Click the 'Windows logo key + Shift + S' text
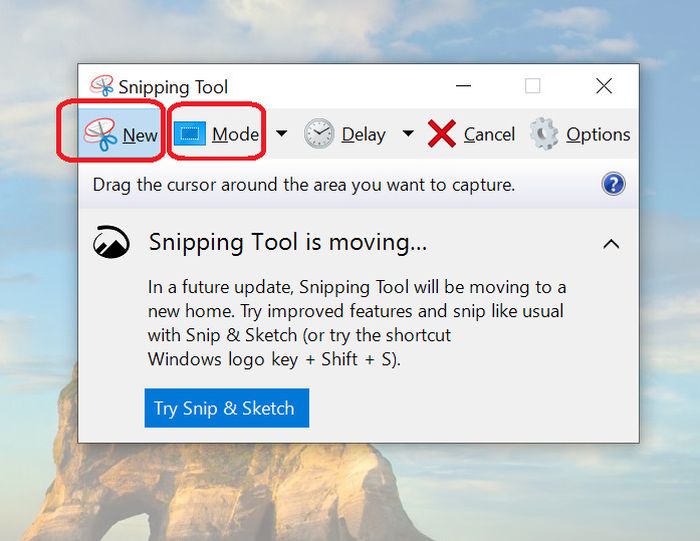The image size is (700, 541). 274,359
